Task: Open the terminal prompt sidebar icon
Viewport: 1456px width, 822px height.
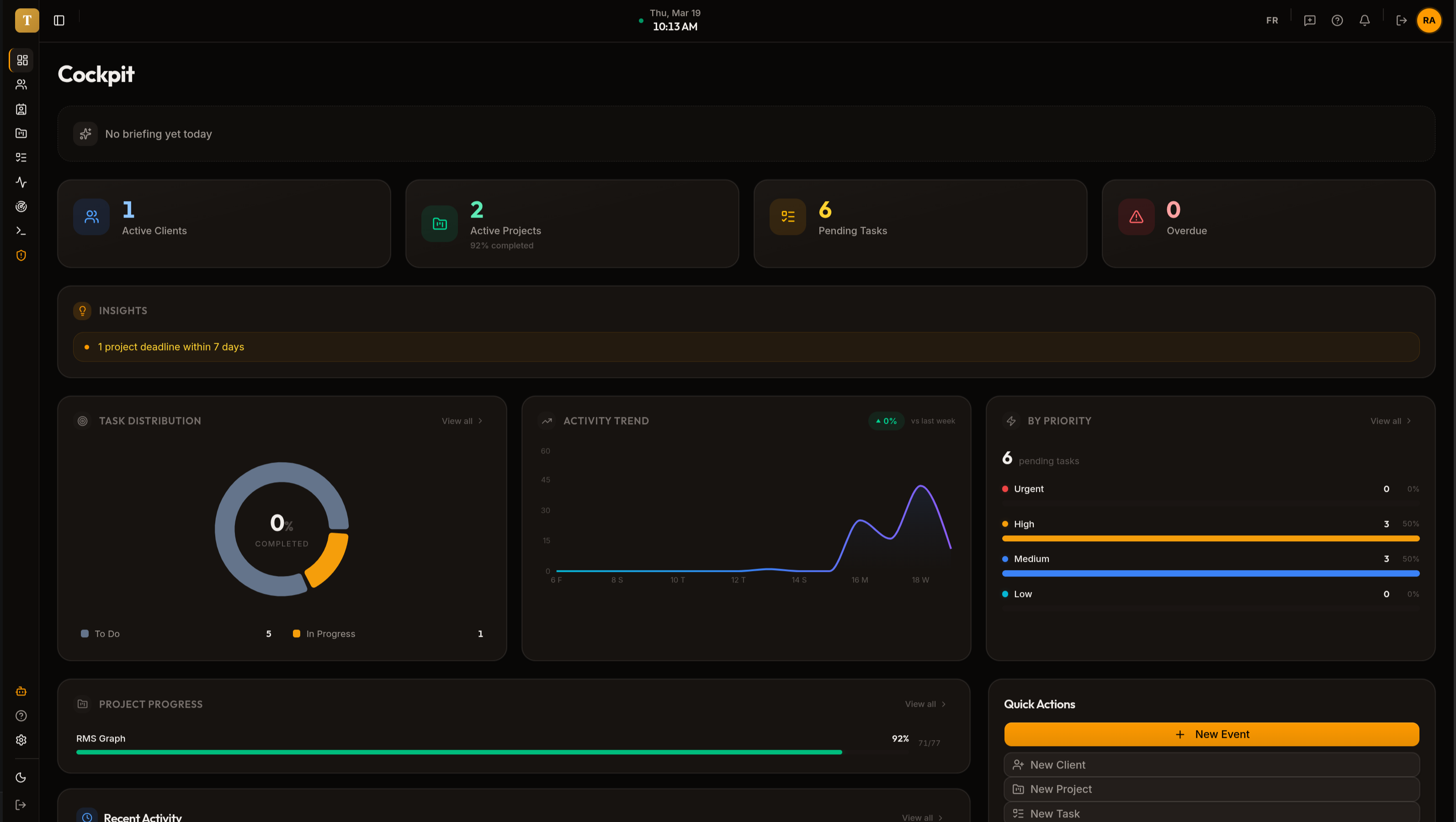Action: [x=21, y=231]
